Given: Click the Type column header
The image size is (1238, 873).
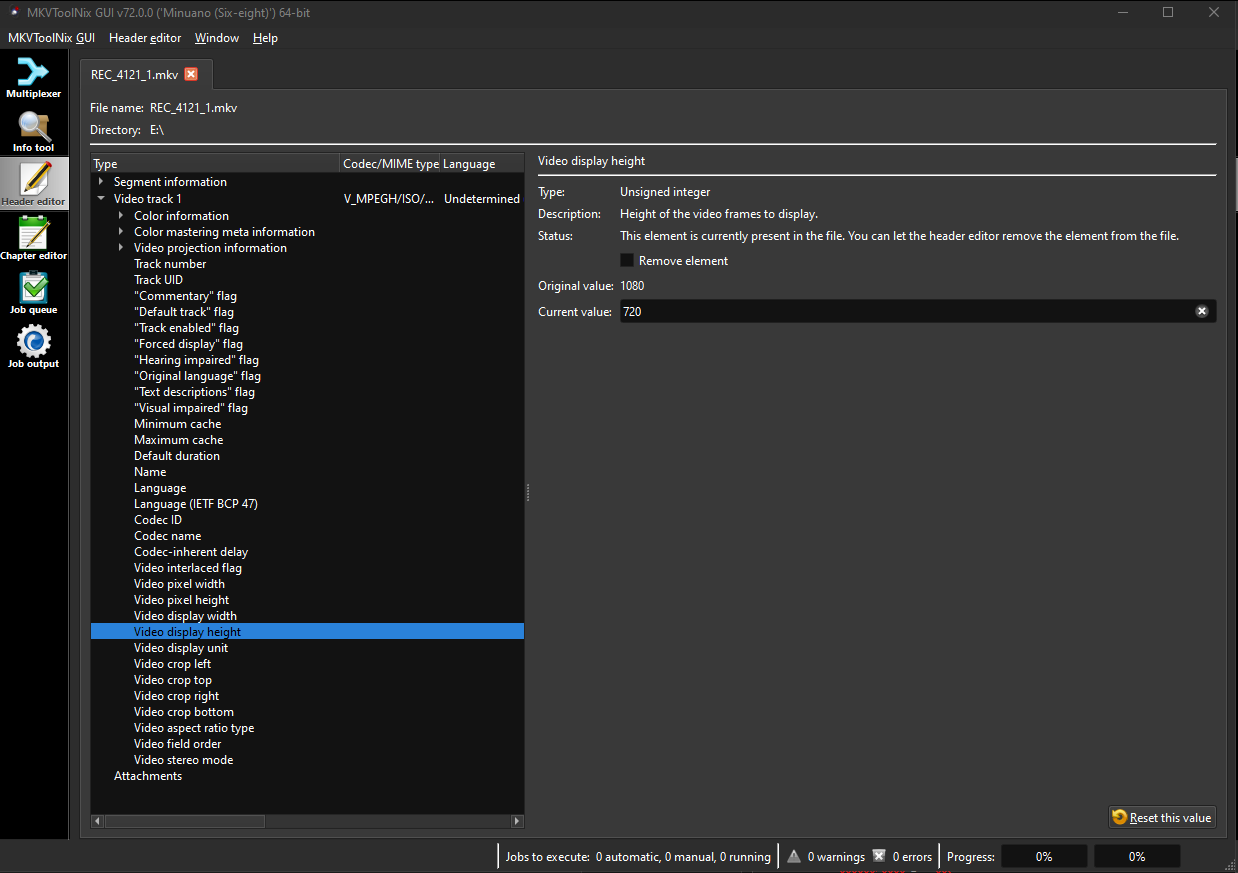Looking at the screenshot, I should 215,164.
